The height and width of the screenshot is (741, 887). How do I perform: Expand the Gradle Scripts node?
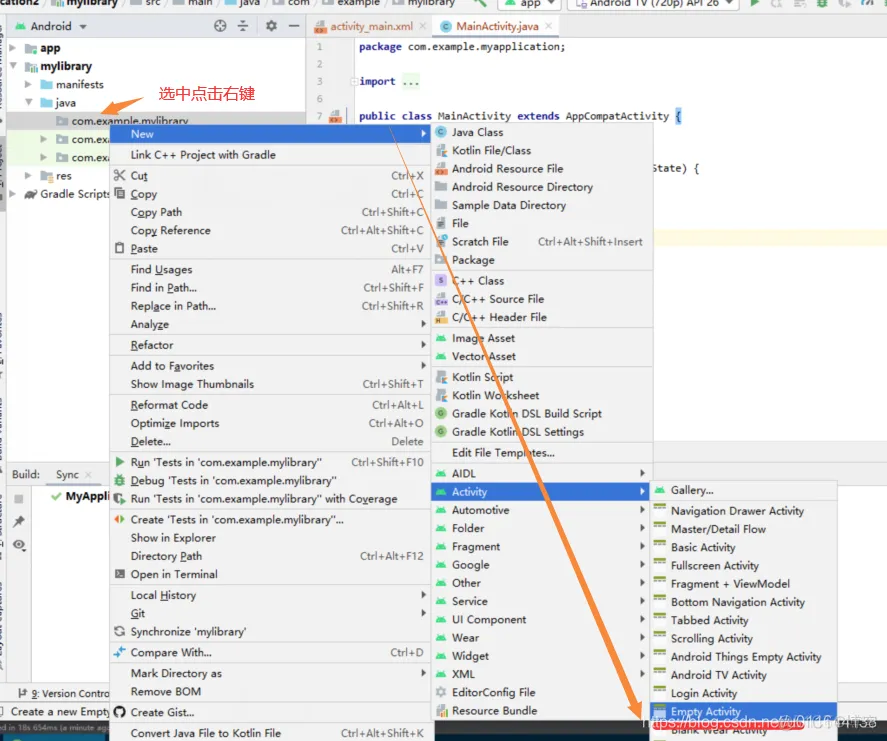pos(12,193)
